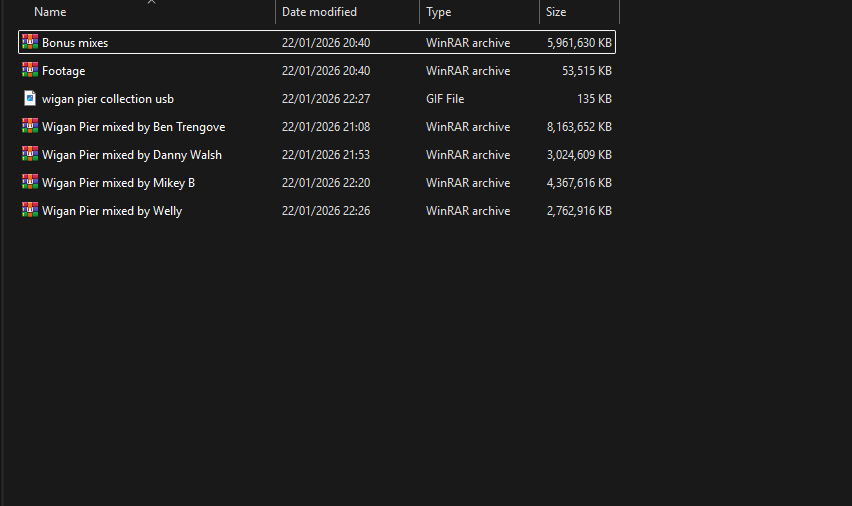Click the archive icon for Danny Walsh mix
This screenshot has width=852, height=506.
tap(30, 154)
